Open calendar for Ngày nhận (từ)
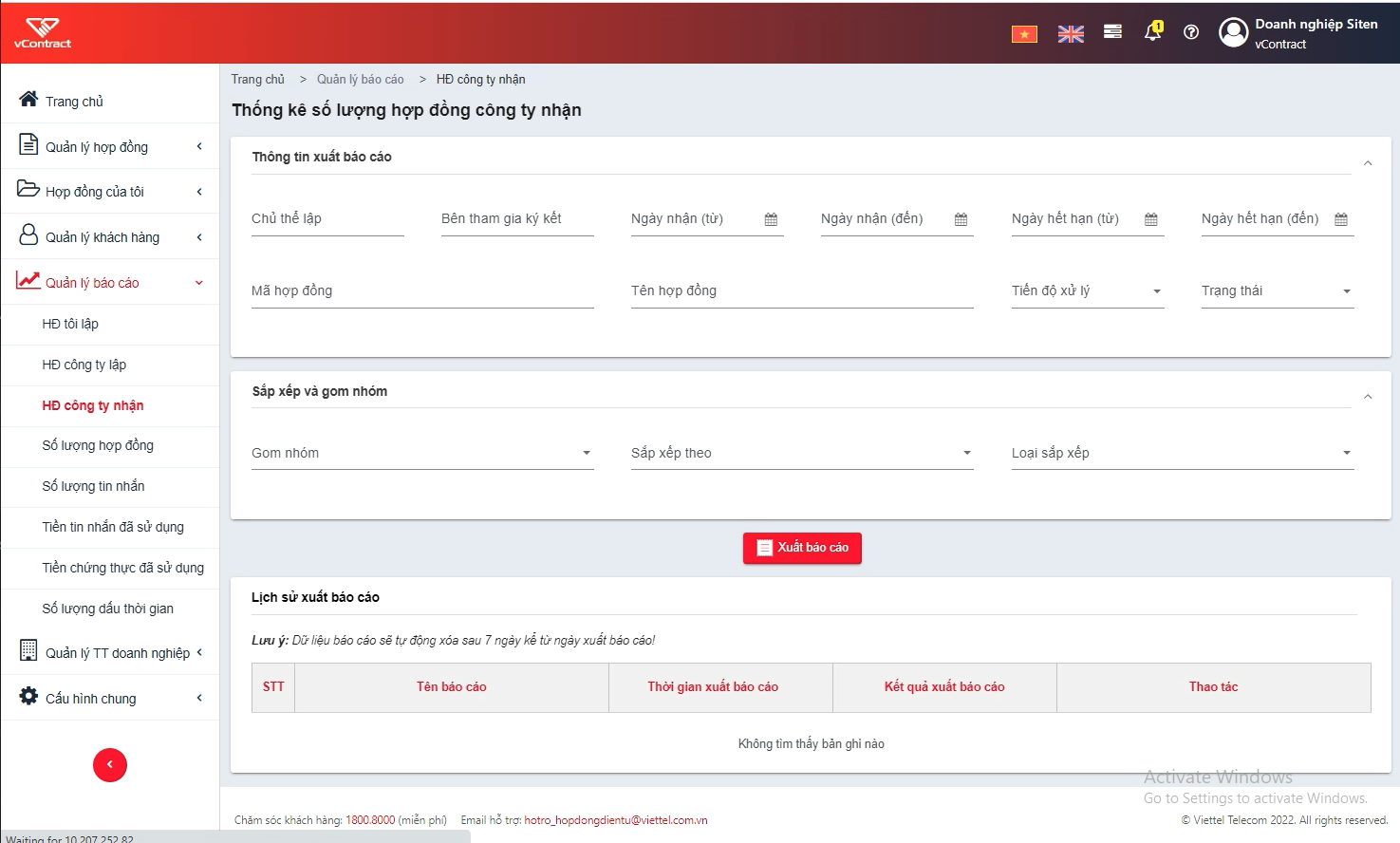Screen dimensions: 1400x843 tap(771, 219)
